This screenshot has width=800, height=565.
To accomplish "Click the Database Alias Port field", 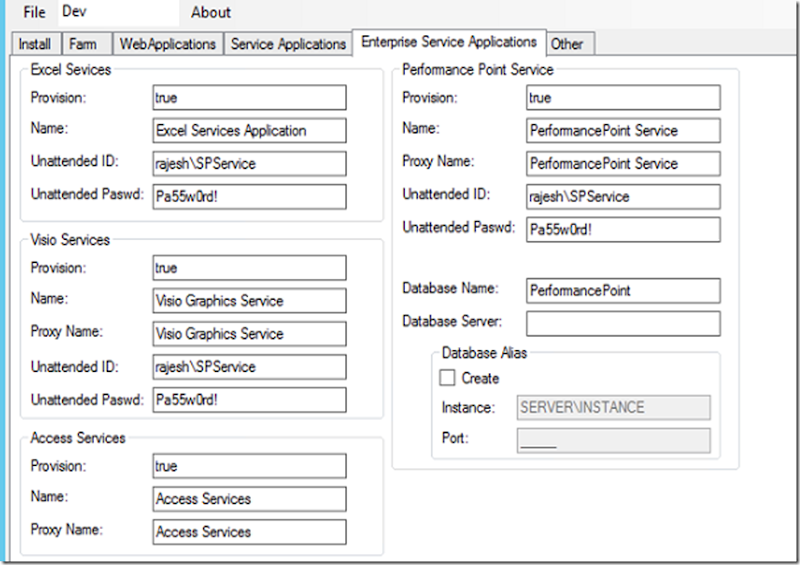I will click(x=613, y=441).
